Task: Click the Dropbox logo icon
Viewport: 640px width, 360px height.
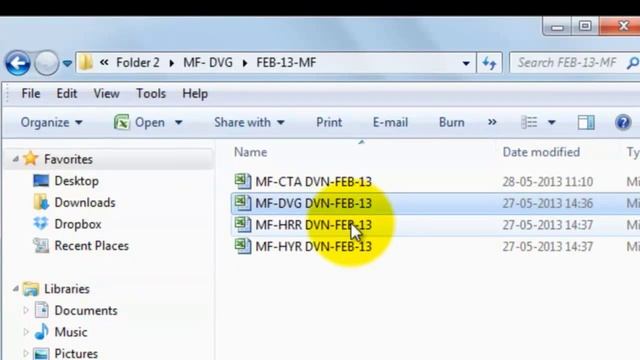Action: coord(41,223)
